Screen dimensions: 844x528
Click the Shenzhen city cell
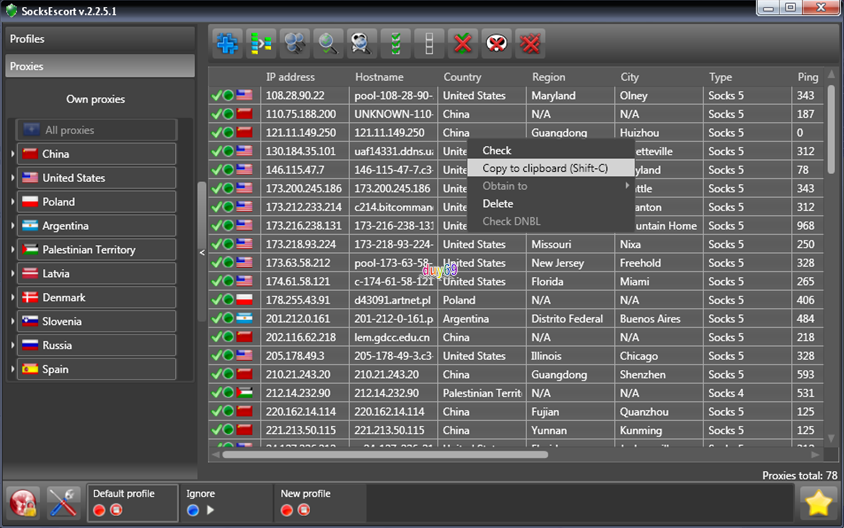point(658,375)
